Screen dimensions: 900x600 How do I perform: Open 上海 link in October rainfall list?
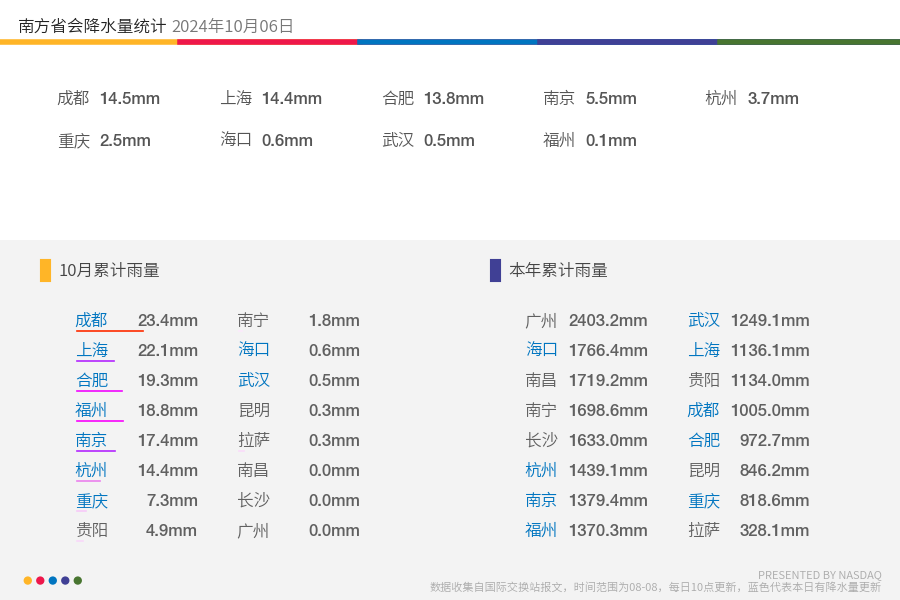click(x=92, y=350)
